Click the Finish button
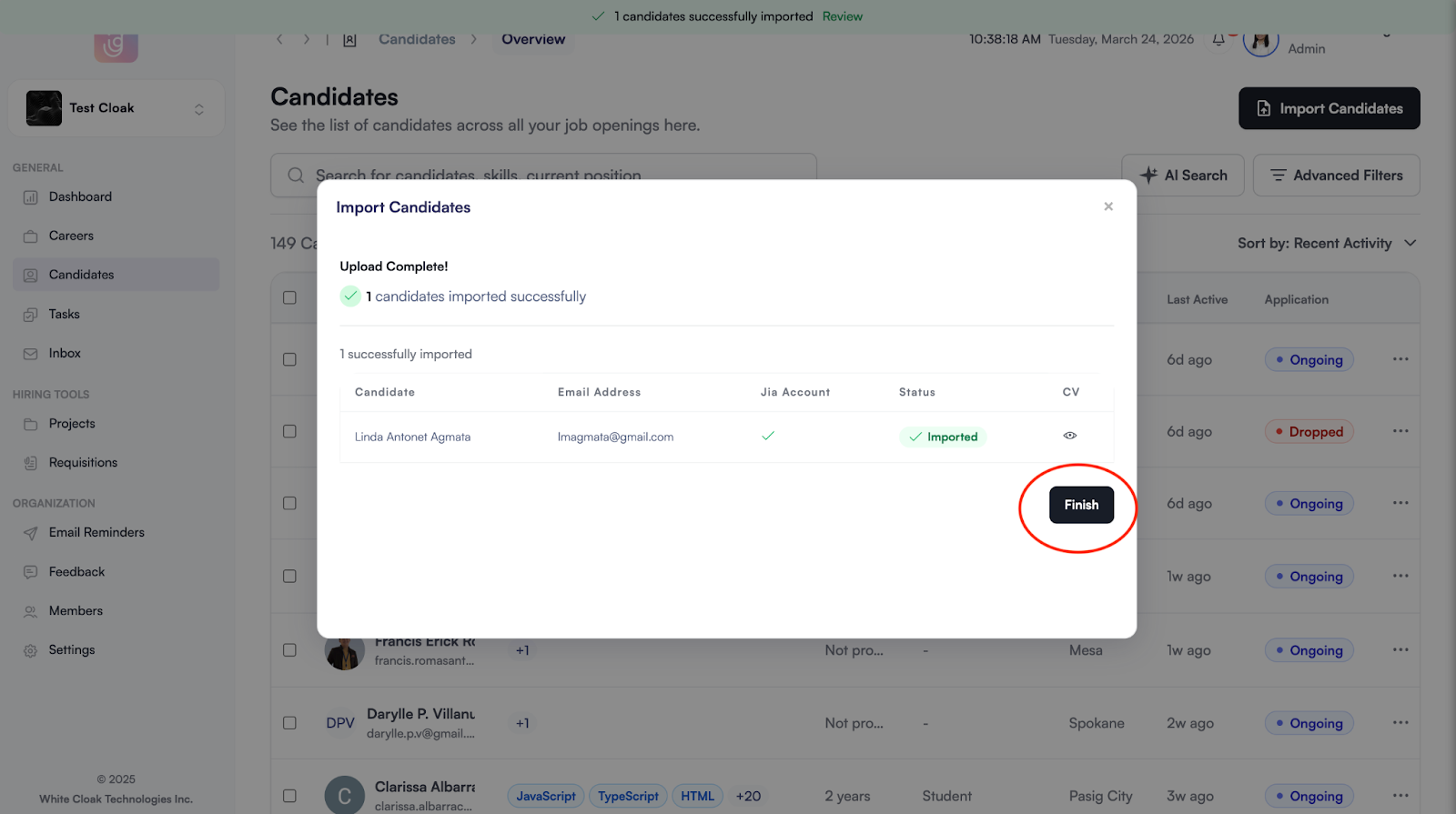Image resolution: width=1456 pixels, height=814 pixels. coord(1080,505)
